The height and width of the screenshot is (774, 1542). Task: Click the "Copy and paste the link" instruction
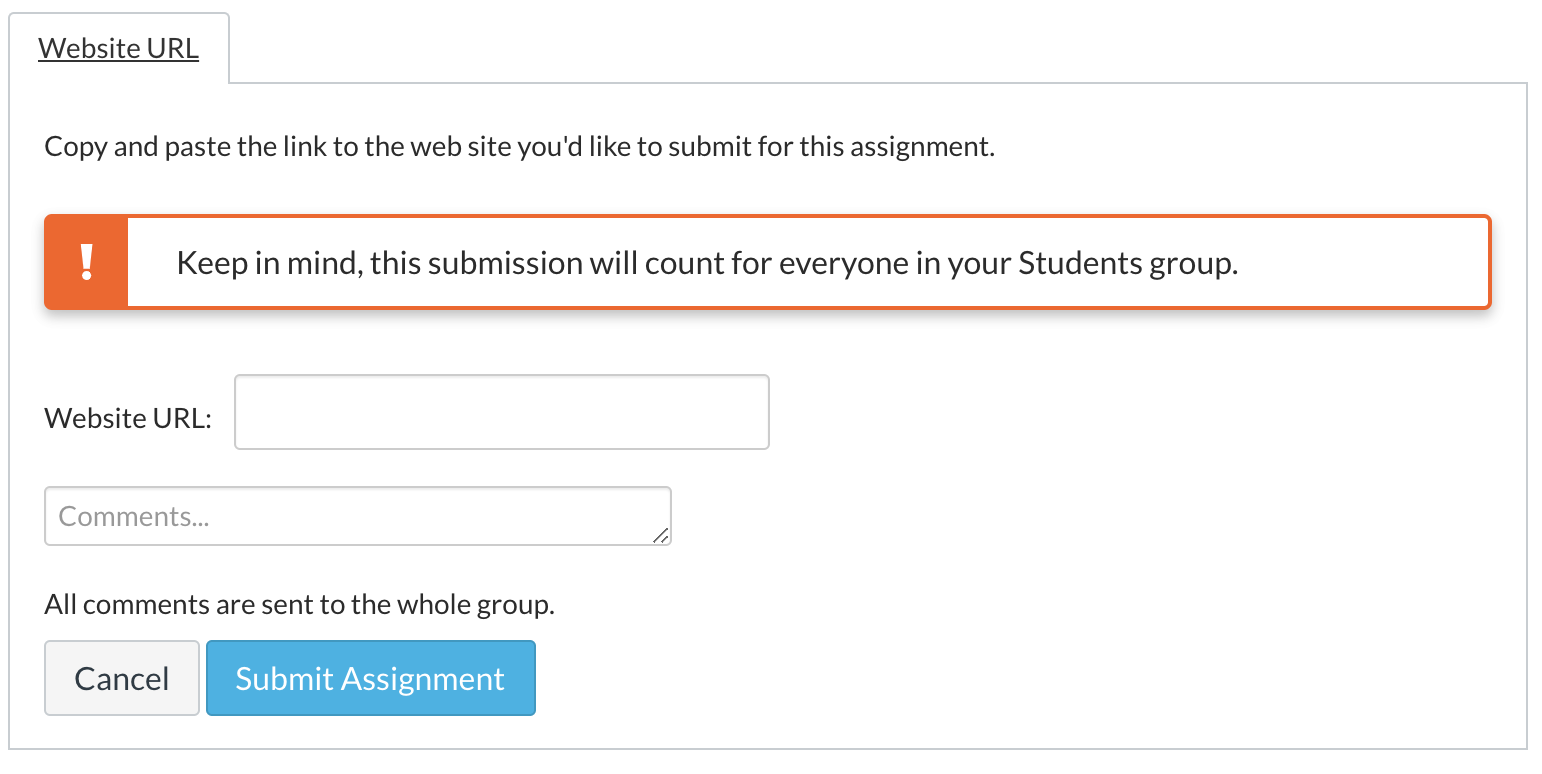pyautogui.click(x=519, y=147)
